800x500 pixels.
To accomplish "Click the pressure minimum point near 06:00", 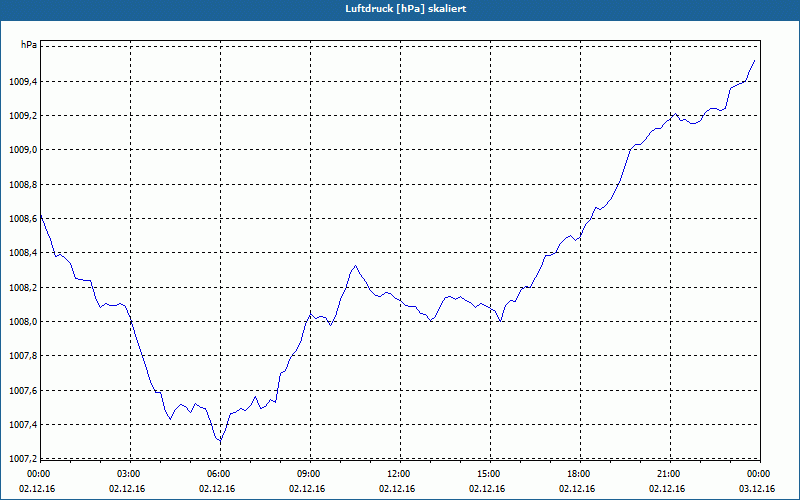I will 220,441.
